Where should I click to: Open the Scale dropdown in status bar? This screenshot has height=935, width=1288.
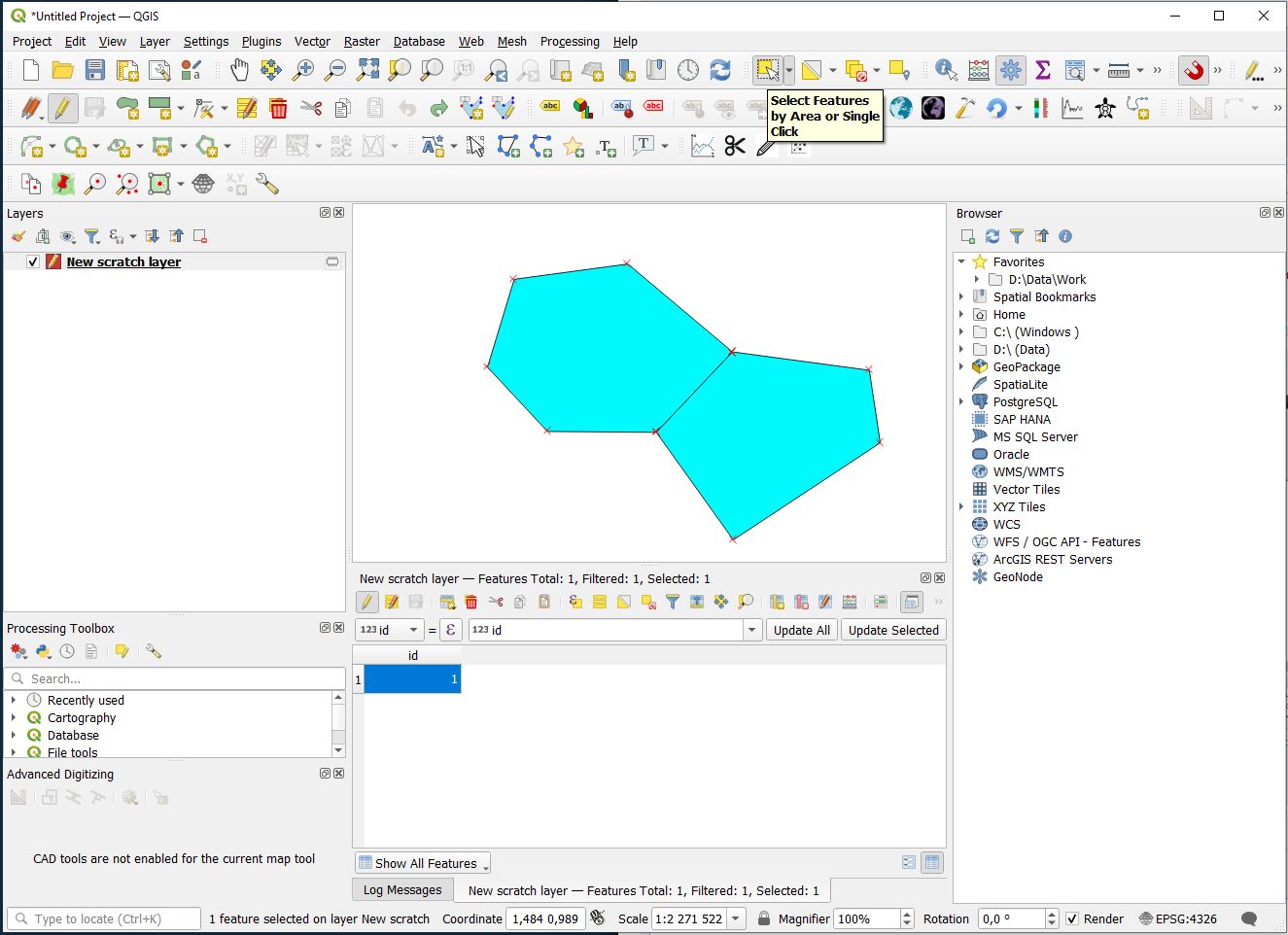pos(737,918)
